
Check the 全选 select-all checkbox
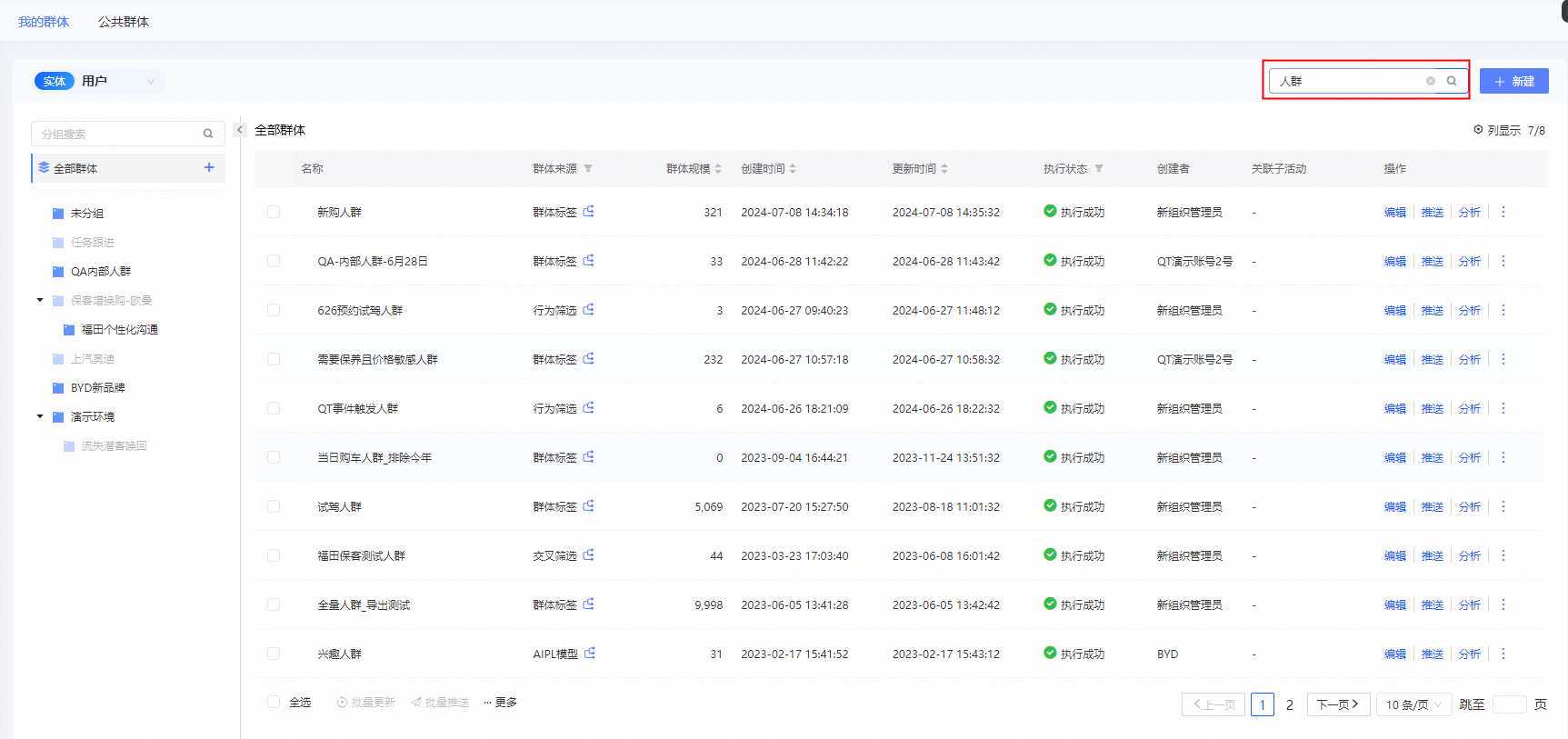(274, 702)
